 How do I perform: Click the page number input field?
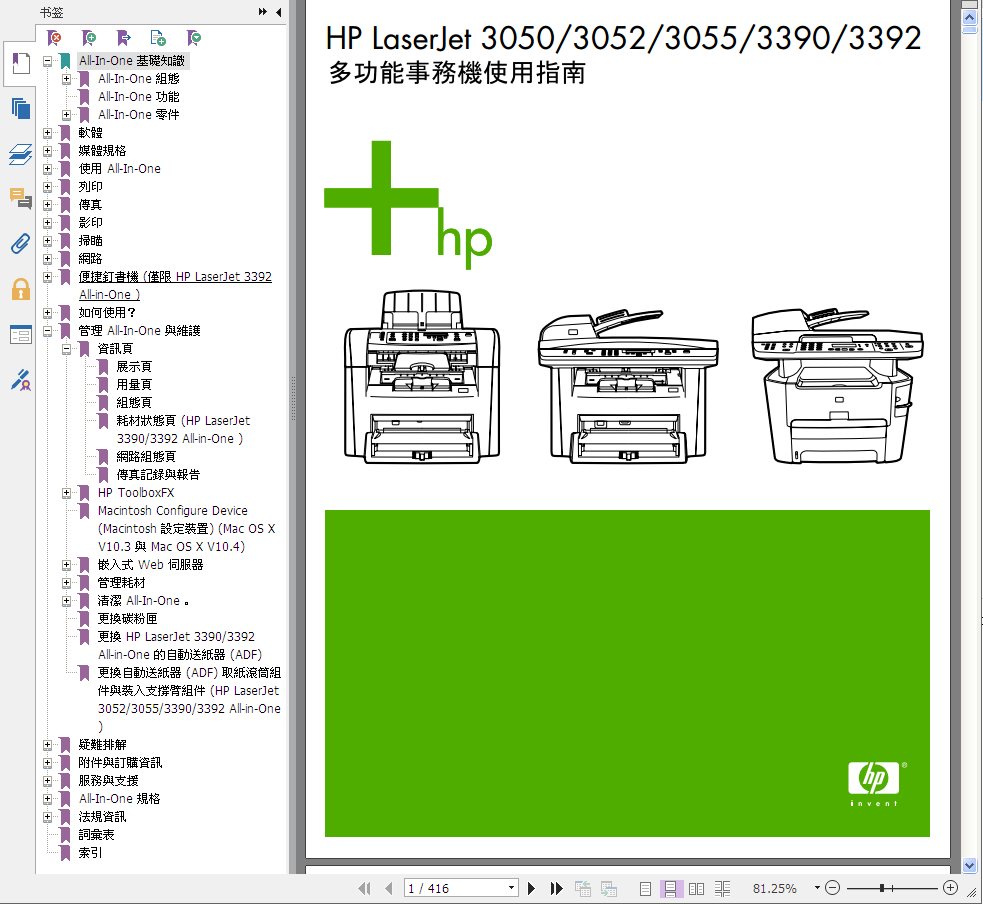point(456,888)
